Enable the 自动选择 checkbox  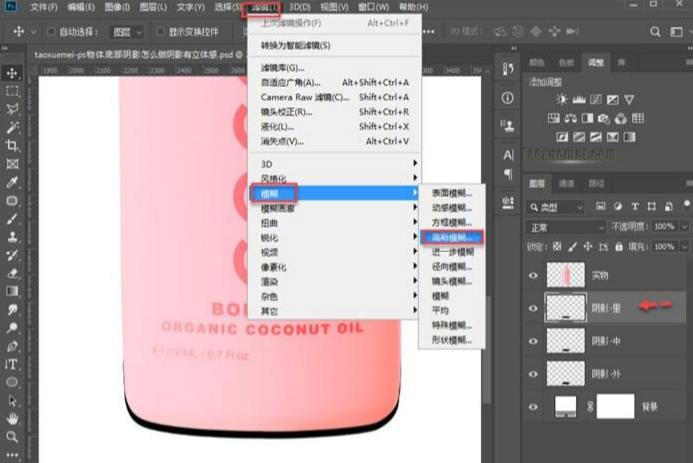click(51, 31)
